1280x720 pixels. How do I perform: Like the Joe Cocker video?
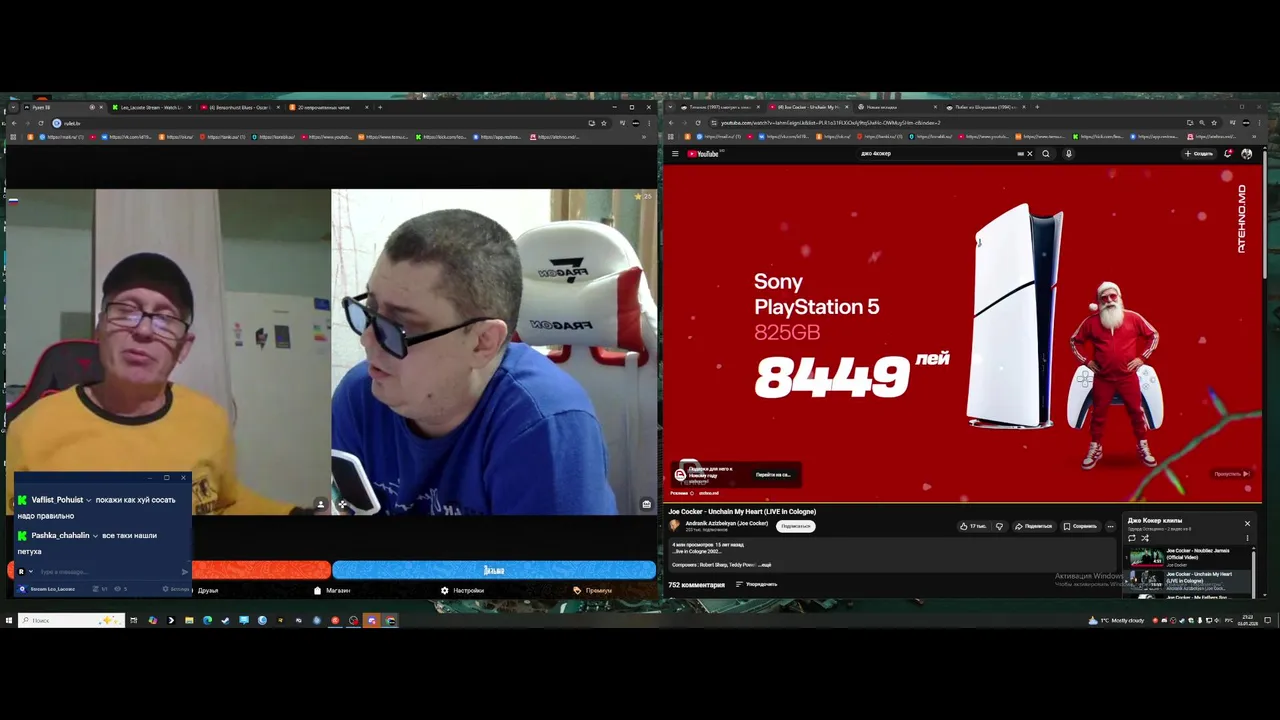coord(973,526)
